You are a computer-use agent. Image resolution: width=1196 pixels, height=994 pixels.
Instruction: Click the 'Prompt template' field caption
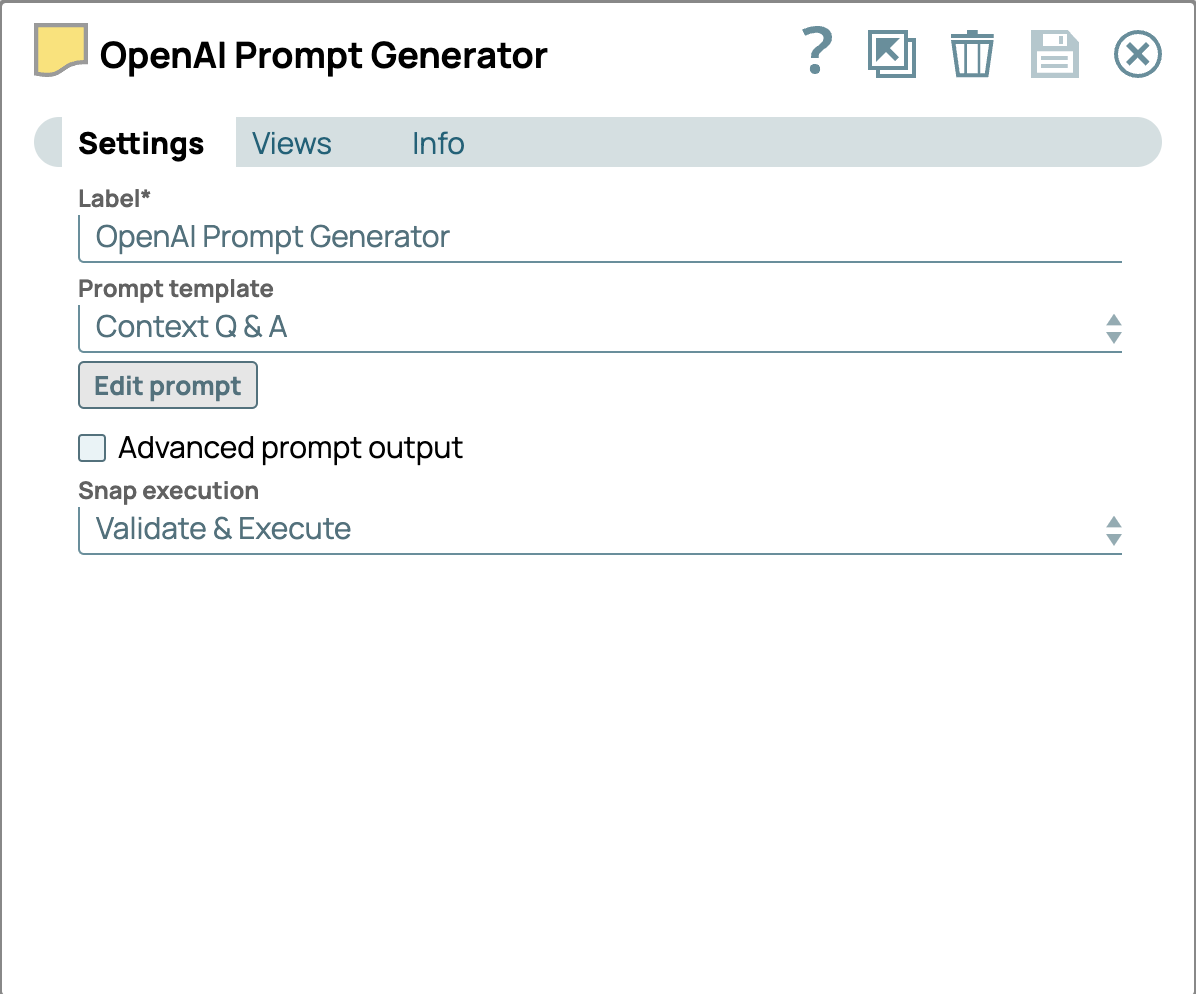coord(176,289)
